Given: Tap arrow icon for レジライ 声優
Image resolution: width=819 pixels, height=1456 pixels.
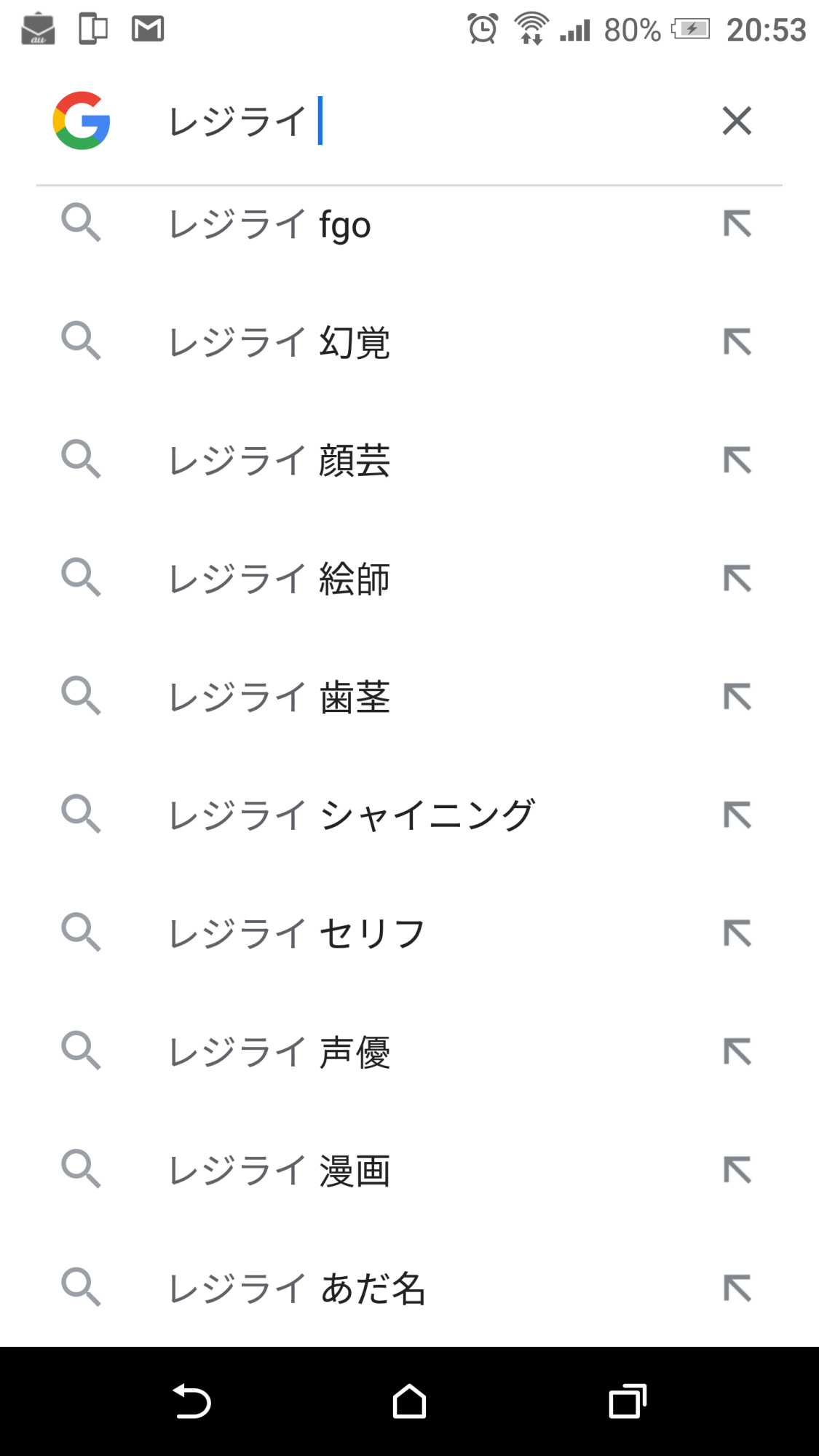Looking at the screenshot, I should pyautogui.click(x=737, y=1052).
